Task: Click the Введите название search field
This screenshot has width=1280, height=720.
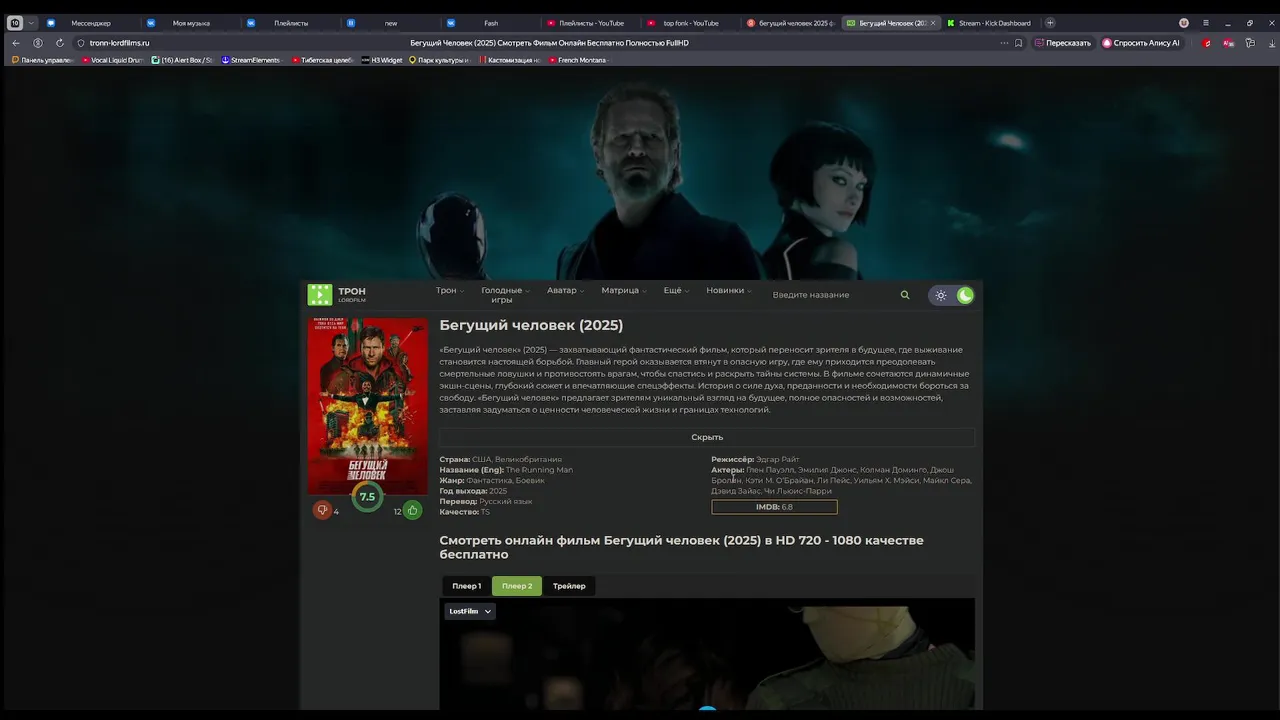Action: (830, 295)
